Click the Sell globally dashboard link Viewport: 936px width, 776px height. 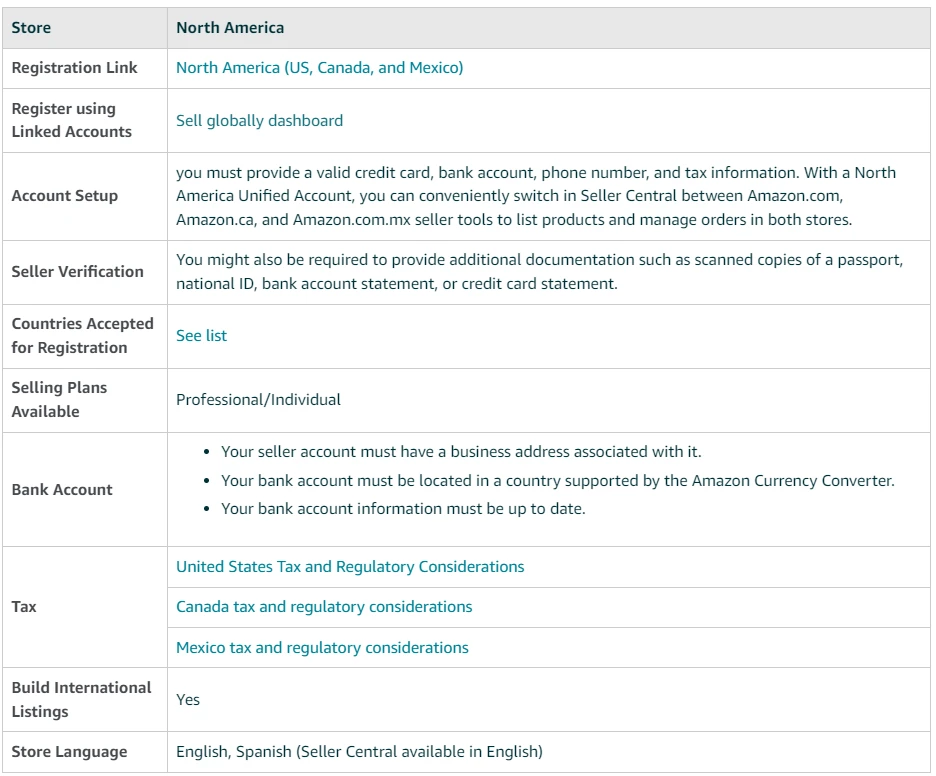259,120
